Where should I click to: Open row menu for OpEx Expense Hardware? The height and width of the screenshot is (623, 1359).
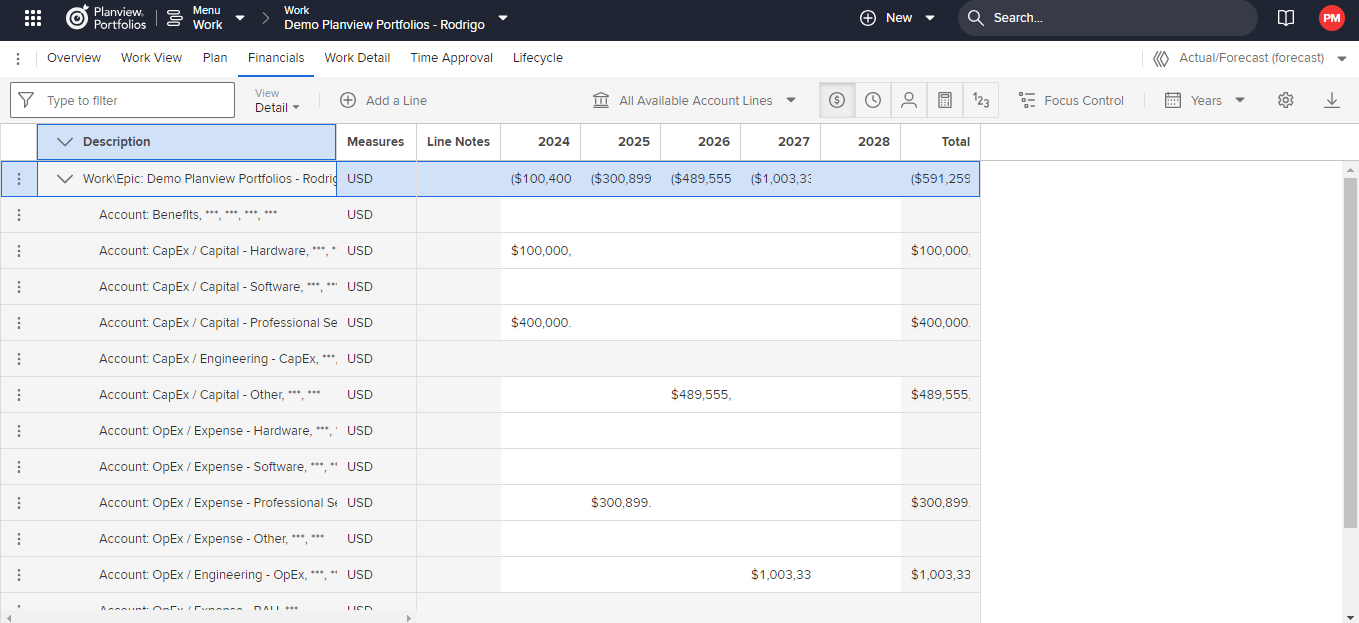tap(19, 431)
